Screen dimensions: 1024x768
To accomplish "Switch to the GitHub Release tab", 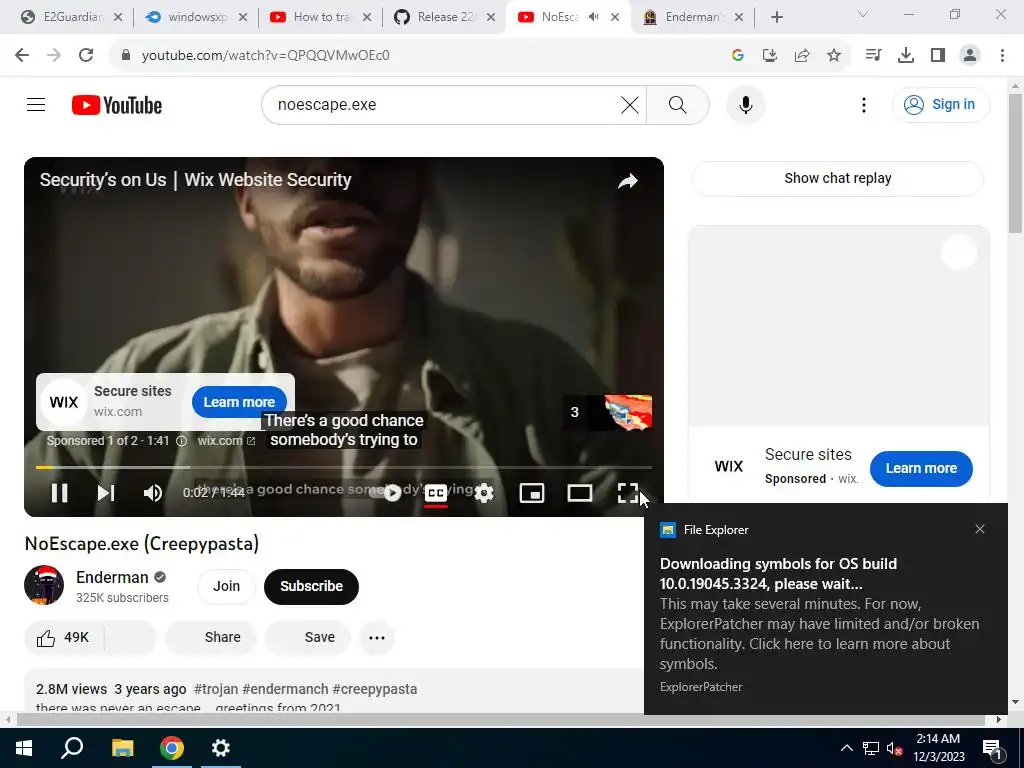I will (445, 17).
